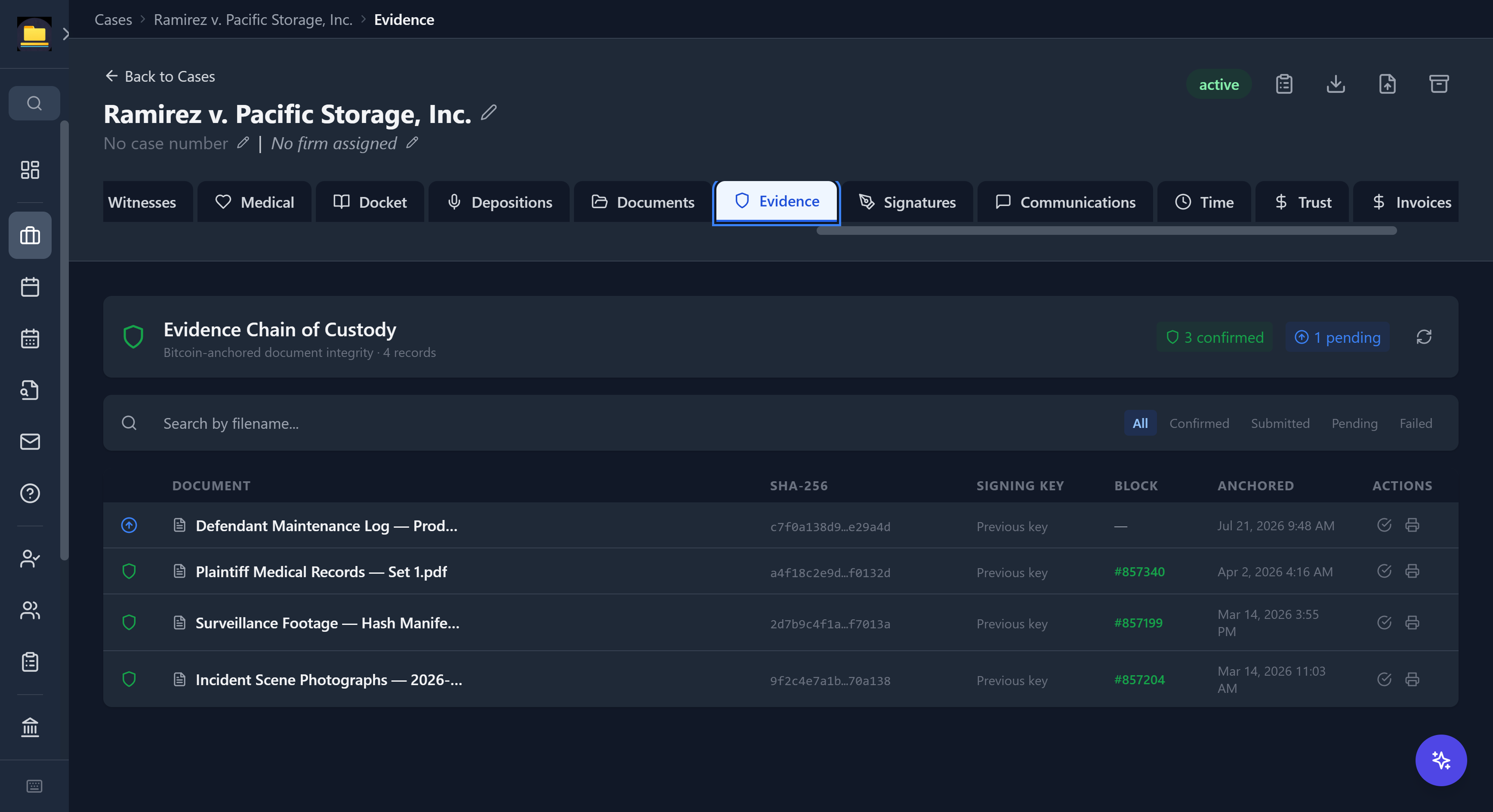This screenshot has width=1493, height=812.
Task: Verify the Defendant Maintenance Log record
Action: [x=1384, y=525]
